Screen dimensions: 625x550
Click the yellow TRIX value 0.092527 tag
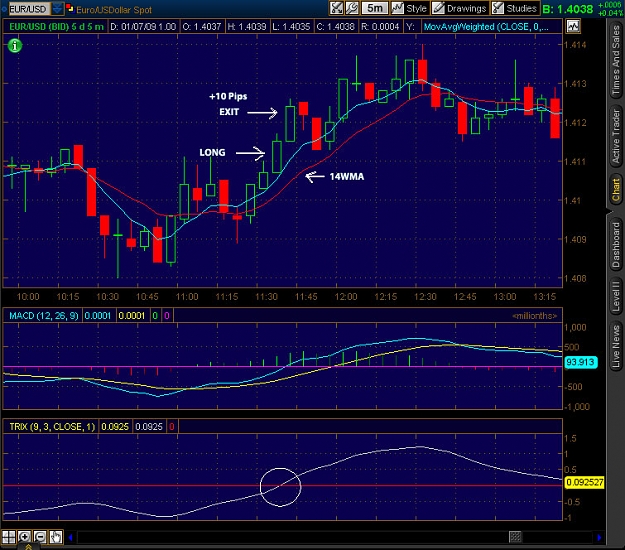pos(585,483)
